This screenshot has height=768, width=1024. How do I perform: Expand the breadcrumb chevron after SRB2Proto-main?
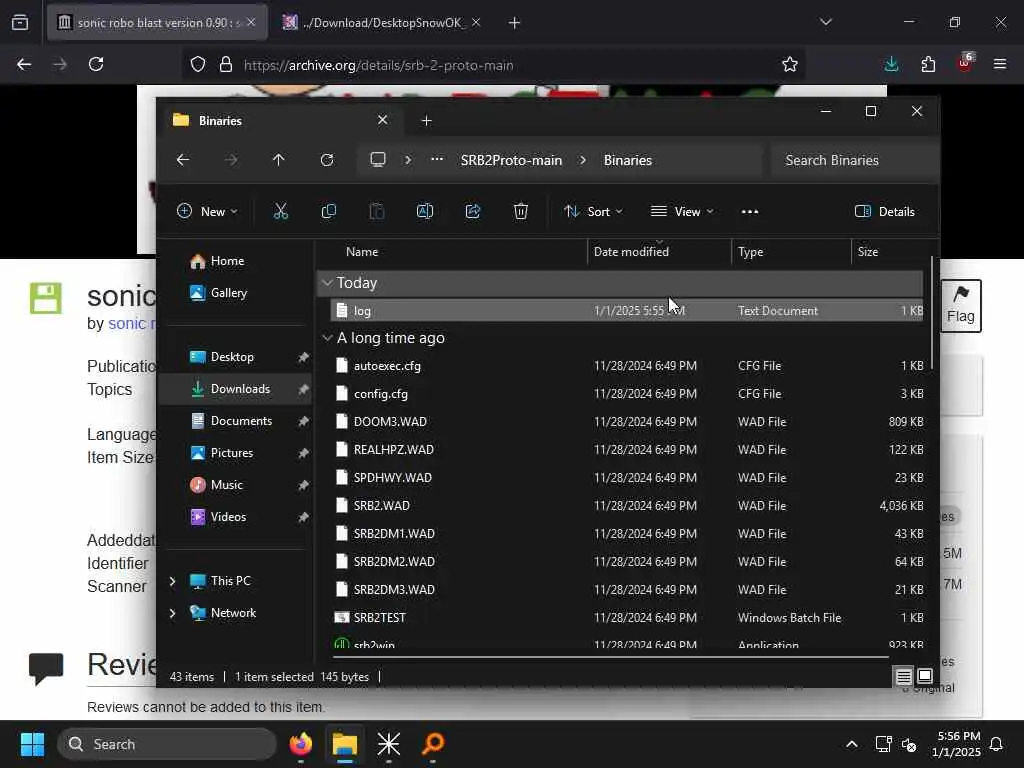[x=583, y=160]
